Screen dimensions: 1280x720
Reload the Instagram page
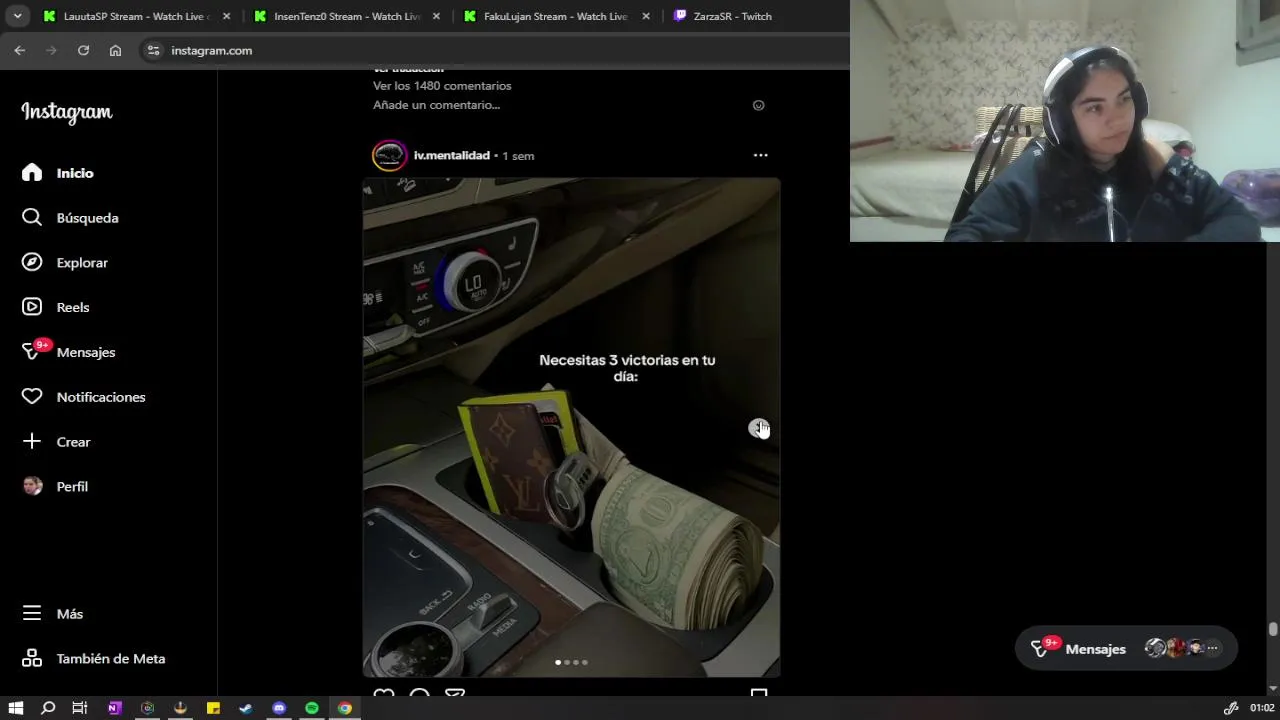click(84, 50)
